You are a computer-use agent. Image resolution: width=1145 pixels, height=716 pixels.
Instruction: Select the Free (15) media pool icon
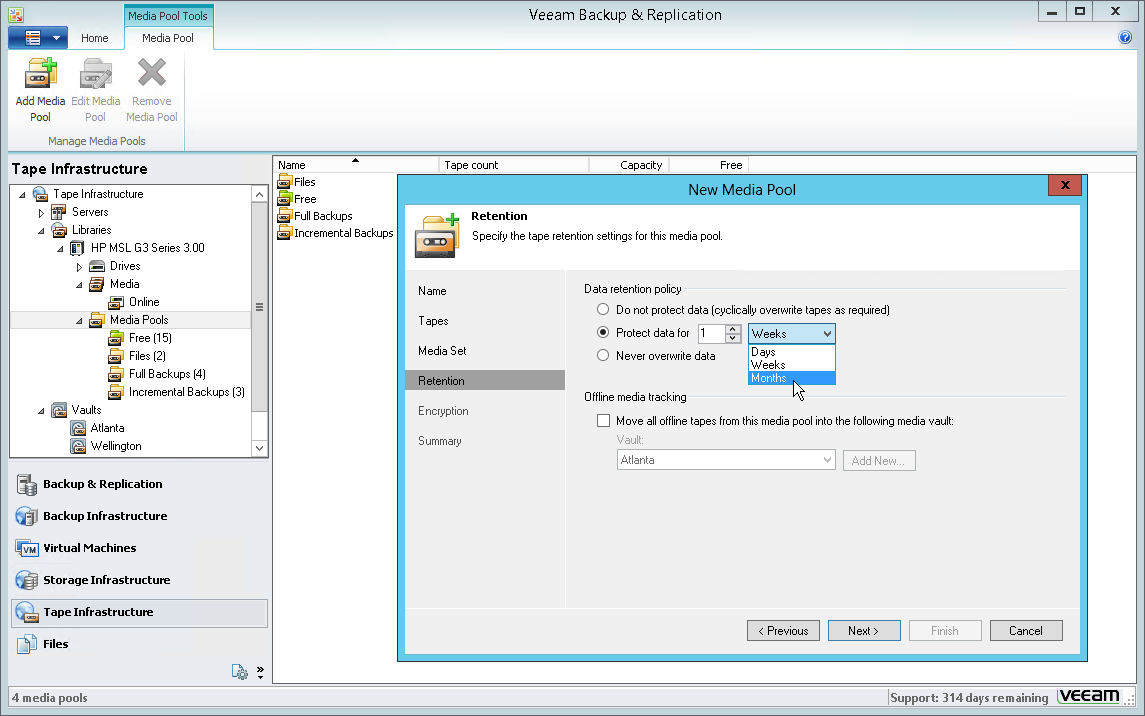click(x=115, y=338)
